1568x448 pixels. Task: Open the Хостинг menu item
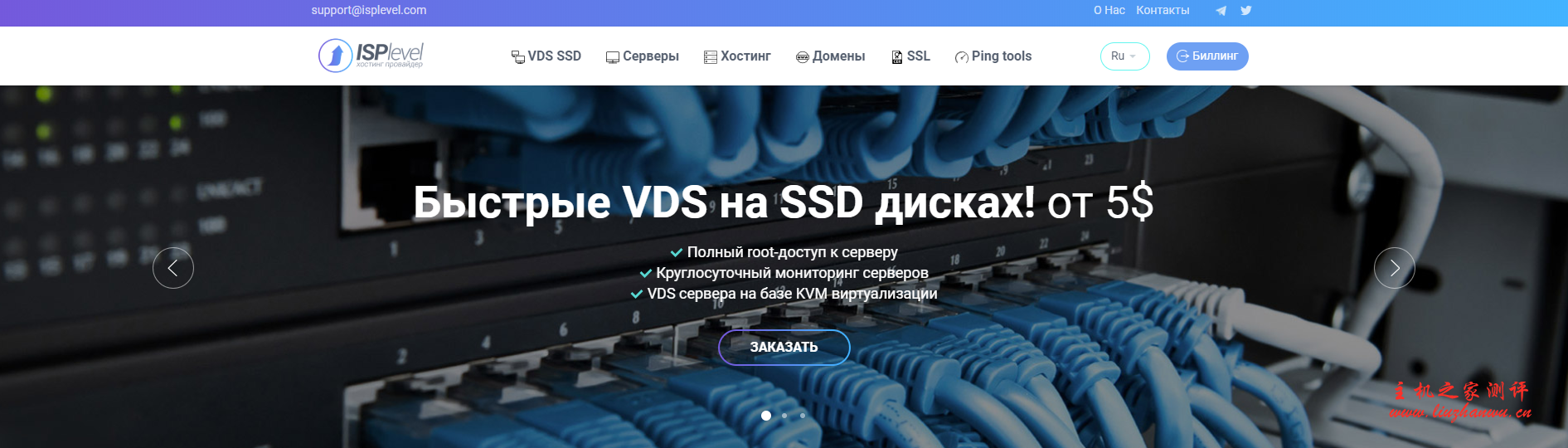(x=737, y=56)
